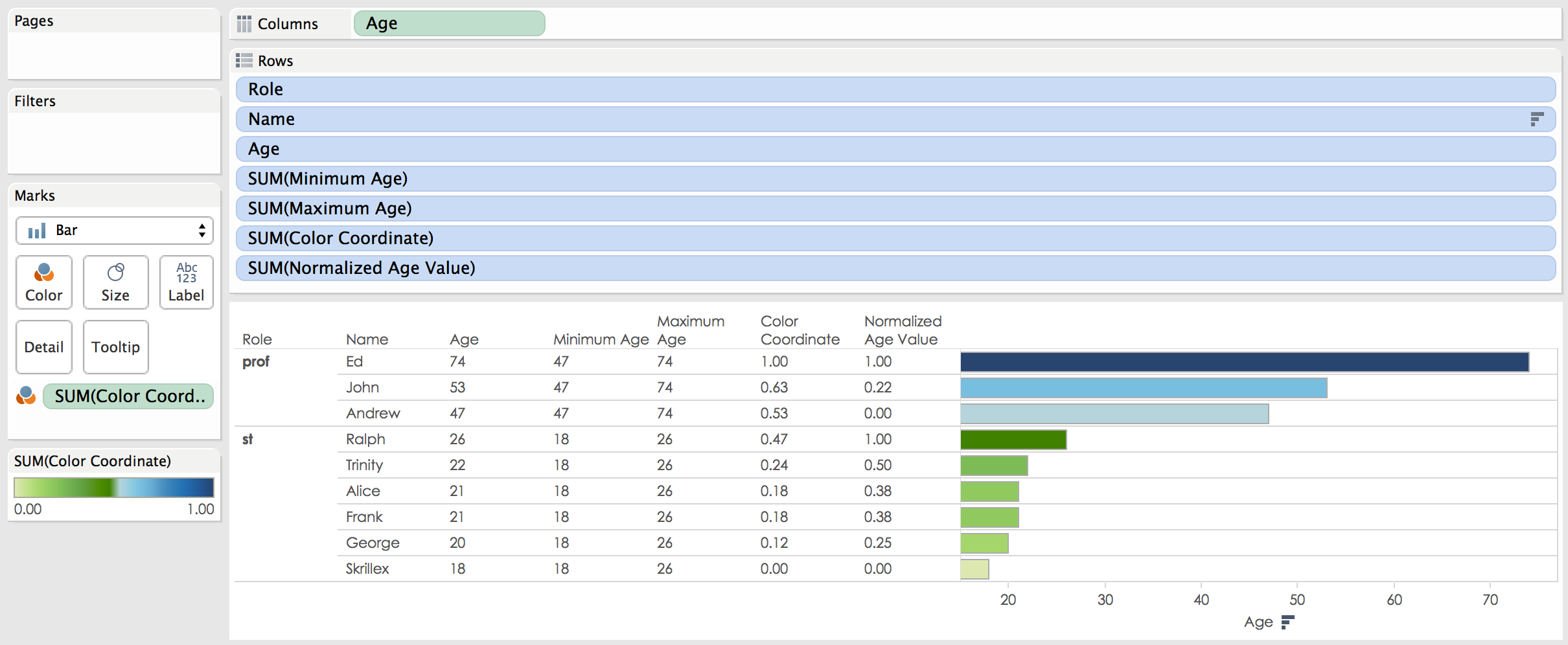Click the name 'Andrew'

pyautogui.click(x=373, y=414)
